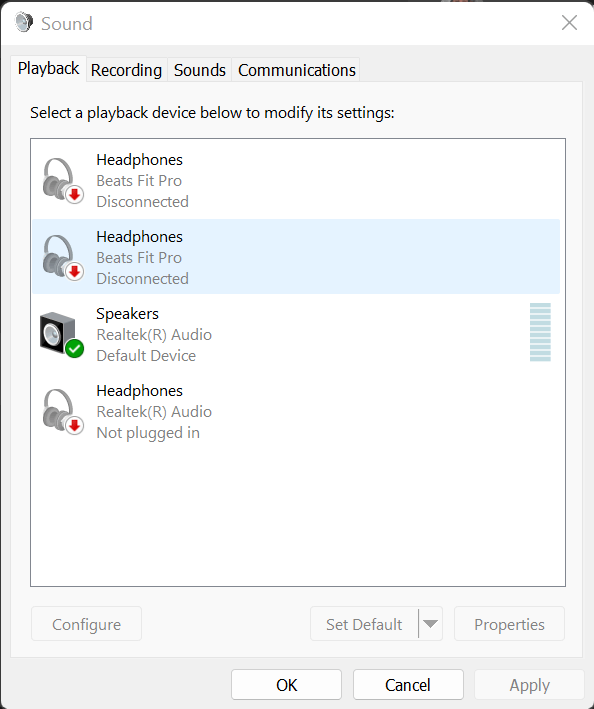Click the red arrow badge on first Headphones
Viewport: 594px width, 709px height.
75,195
